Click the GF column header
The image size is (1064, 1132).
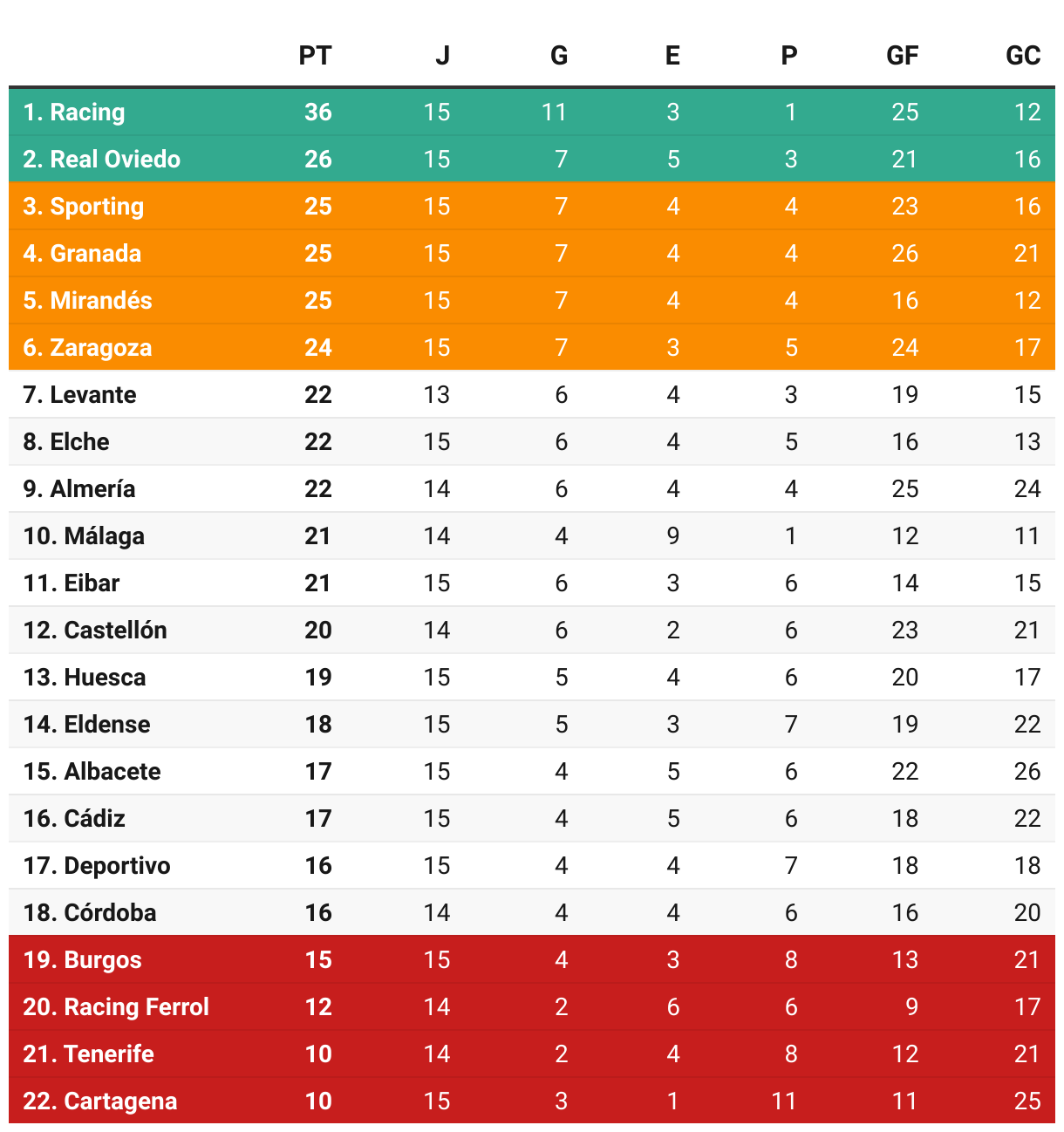coord(902,56)
